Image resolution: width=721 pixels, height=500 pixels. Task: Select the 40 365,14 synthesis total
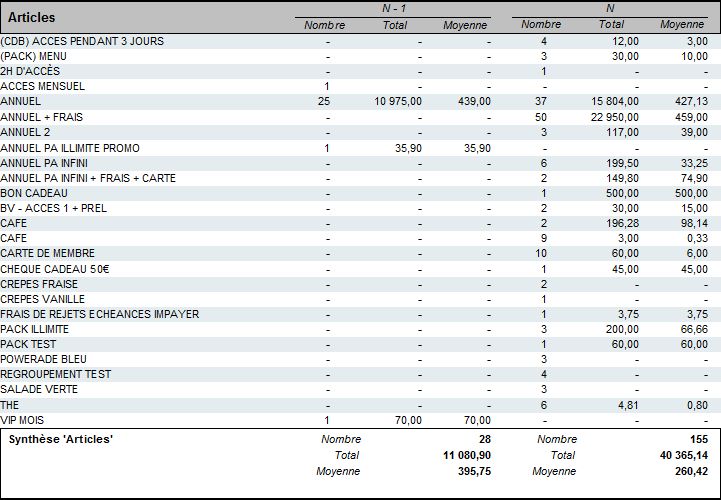pyautogui.click(x=680, y=455)
